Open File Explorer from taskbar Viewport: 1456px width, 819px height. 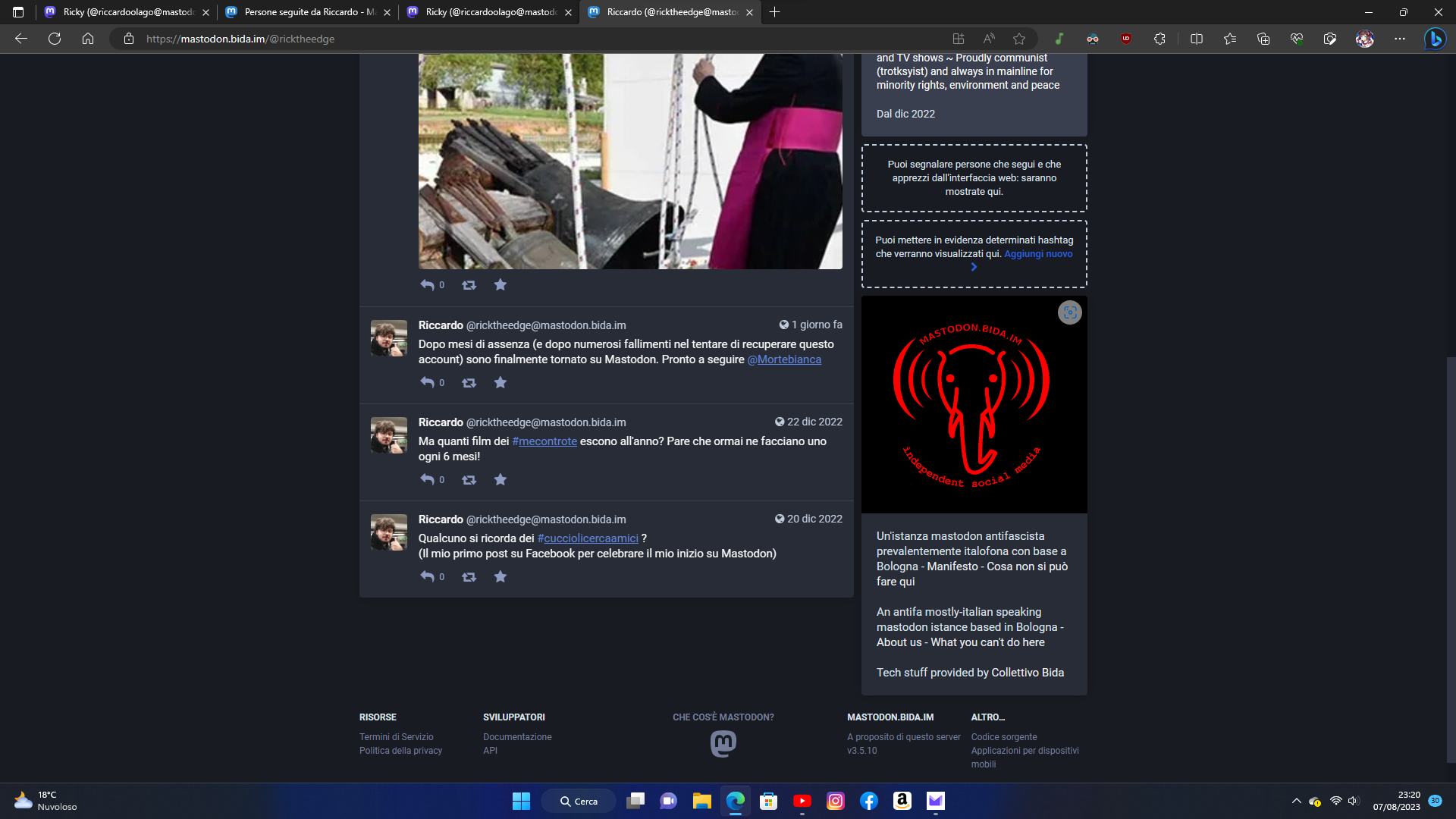point(701,801)
